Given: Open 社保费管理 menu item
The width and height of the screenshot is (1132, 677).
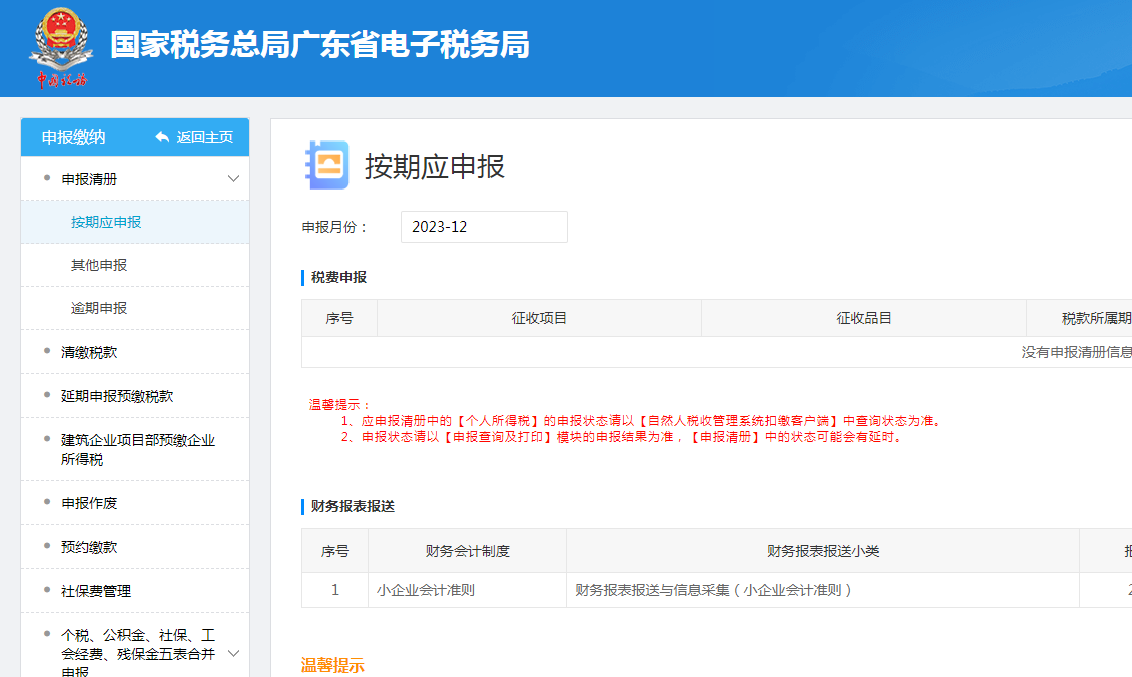Looking at the screenshot, I should [x=96, y=591].
